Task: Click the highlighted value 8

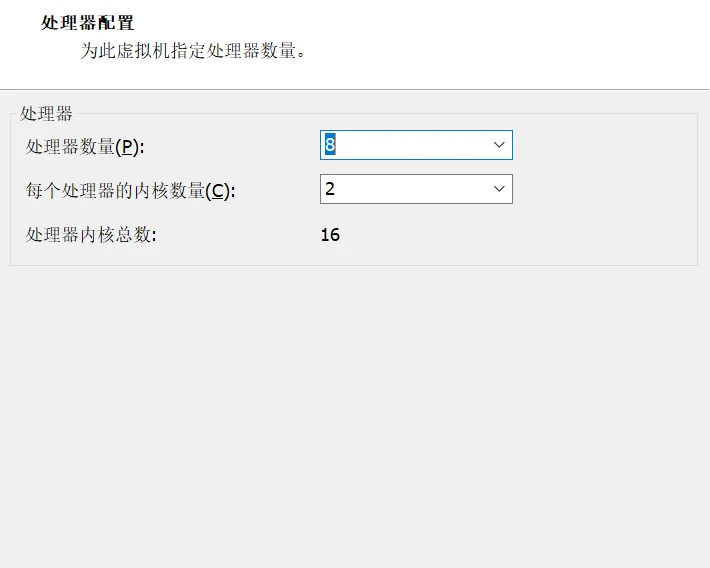Action: 330,145
